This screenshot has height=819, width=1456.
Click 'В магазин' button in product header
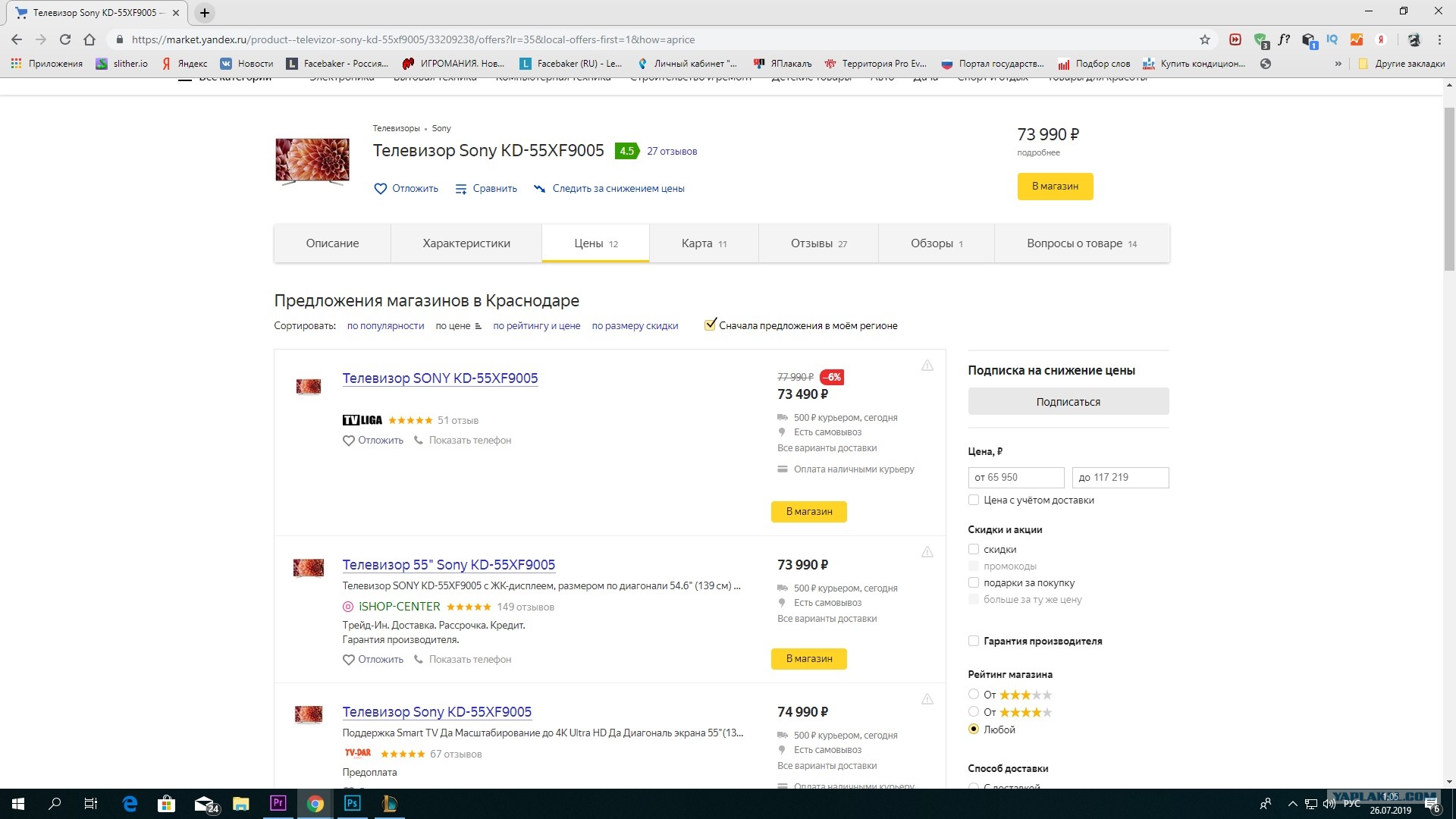[1055, 187]
